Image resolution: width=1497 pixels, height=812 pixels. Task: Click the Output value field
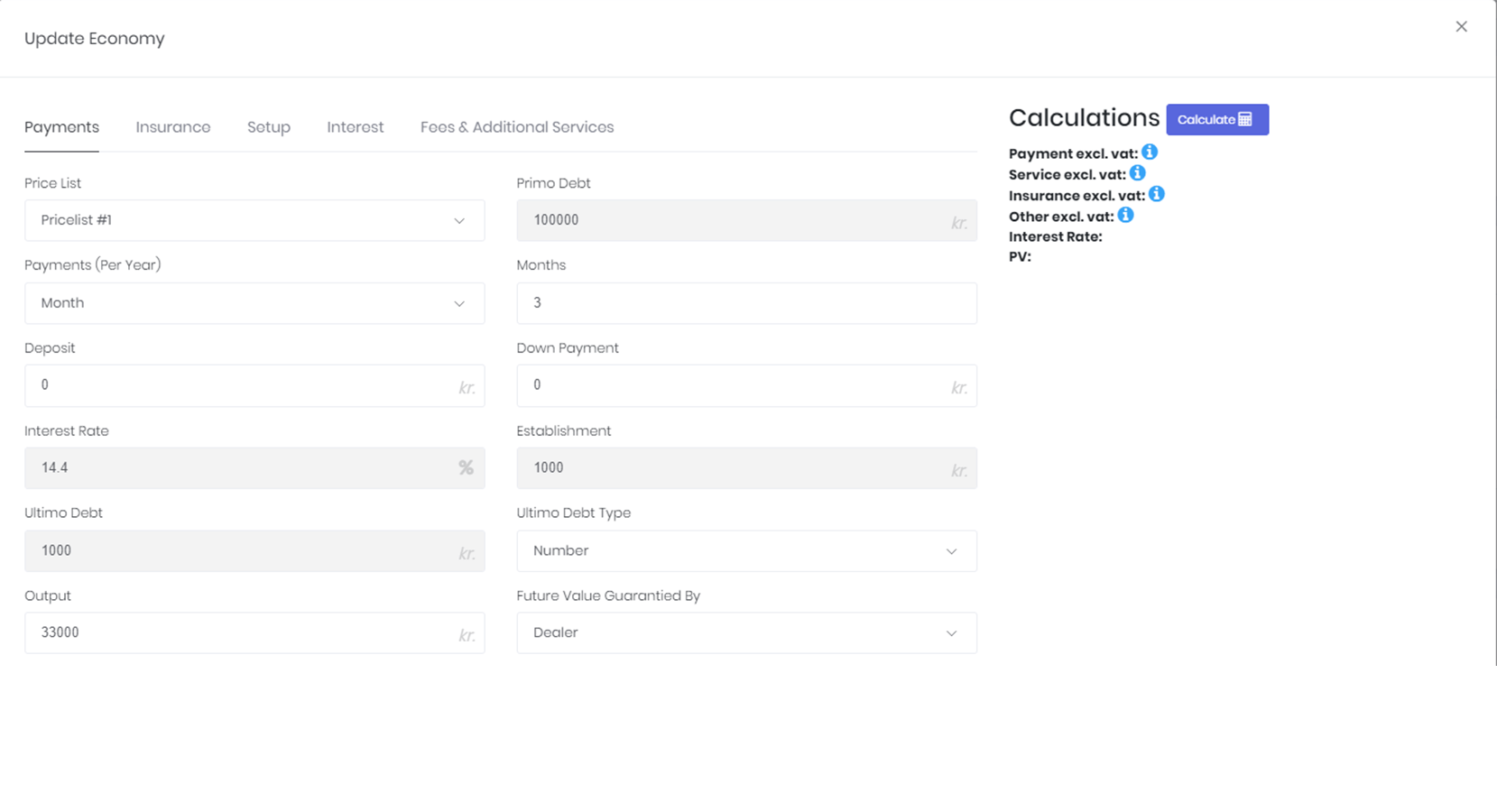(254, 632)
